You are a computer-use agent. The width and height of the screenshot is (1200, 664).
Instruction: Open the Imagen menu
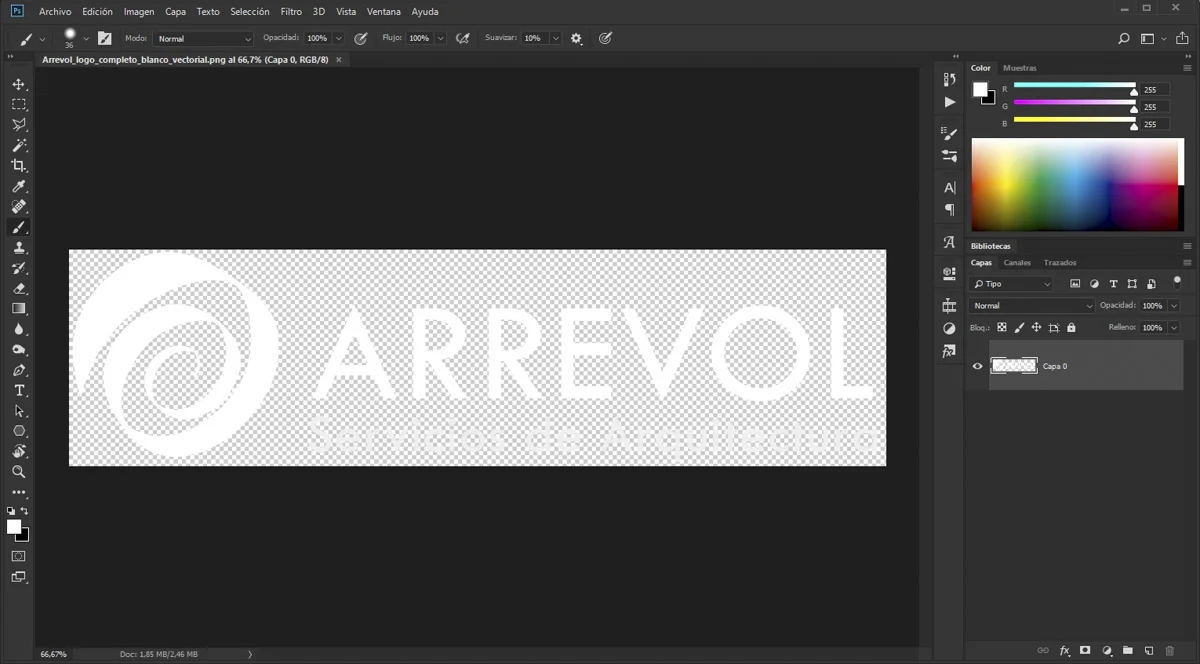tap(139, 12)
